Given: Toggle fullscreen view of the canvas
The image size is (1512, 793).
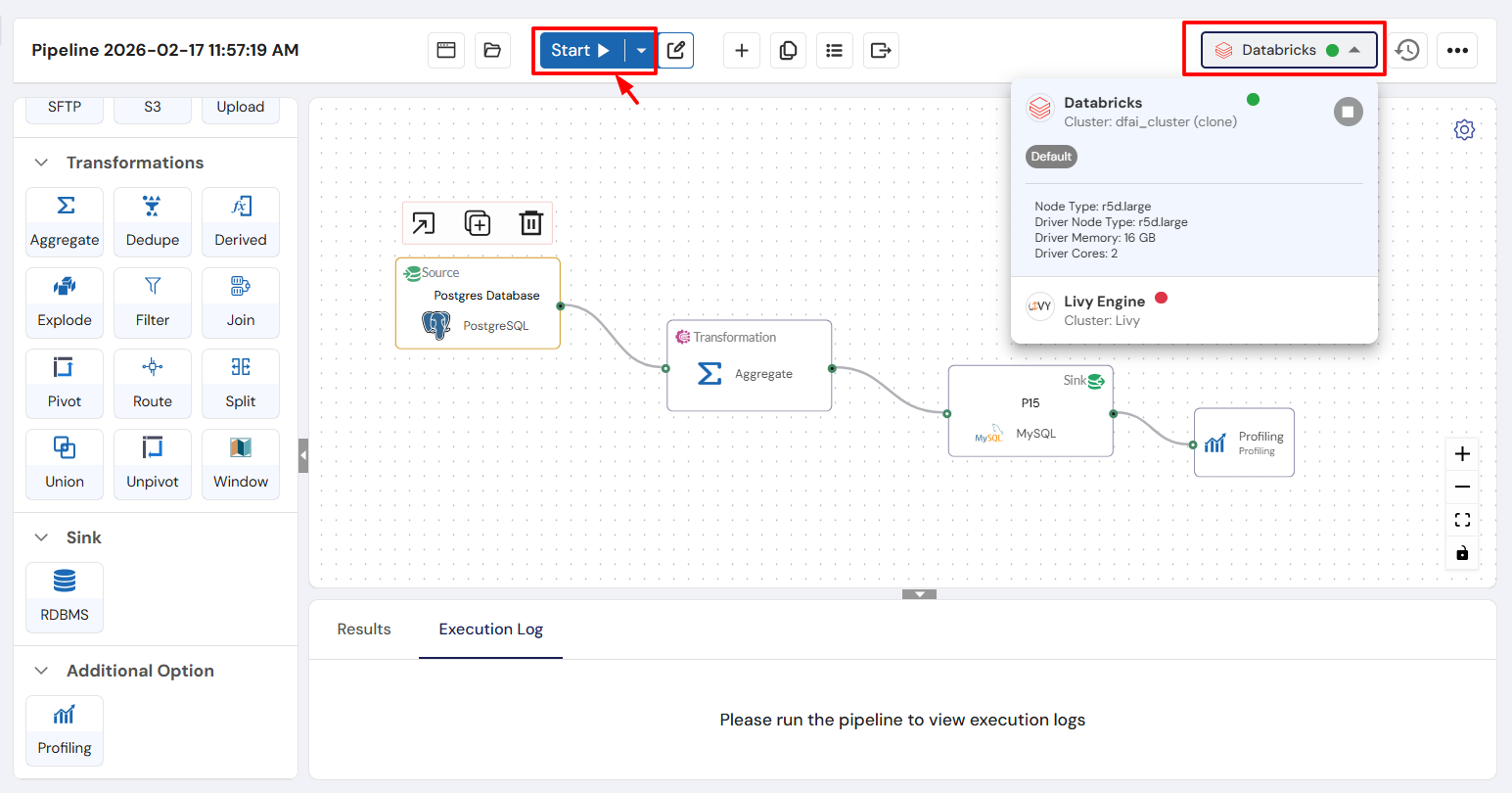Looking at the screenshot, I should [1461, 519].
